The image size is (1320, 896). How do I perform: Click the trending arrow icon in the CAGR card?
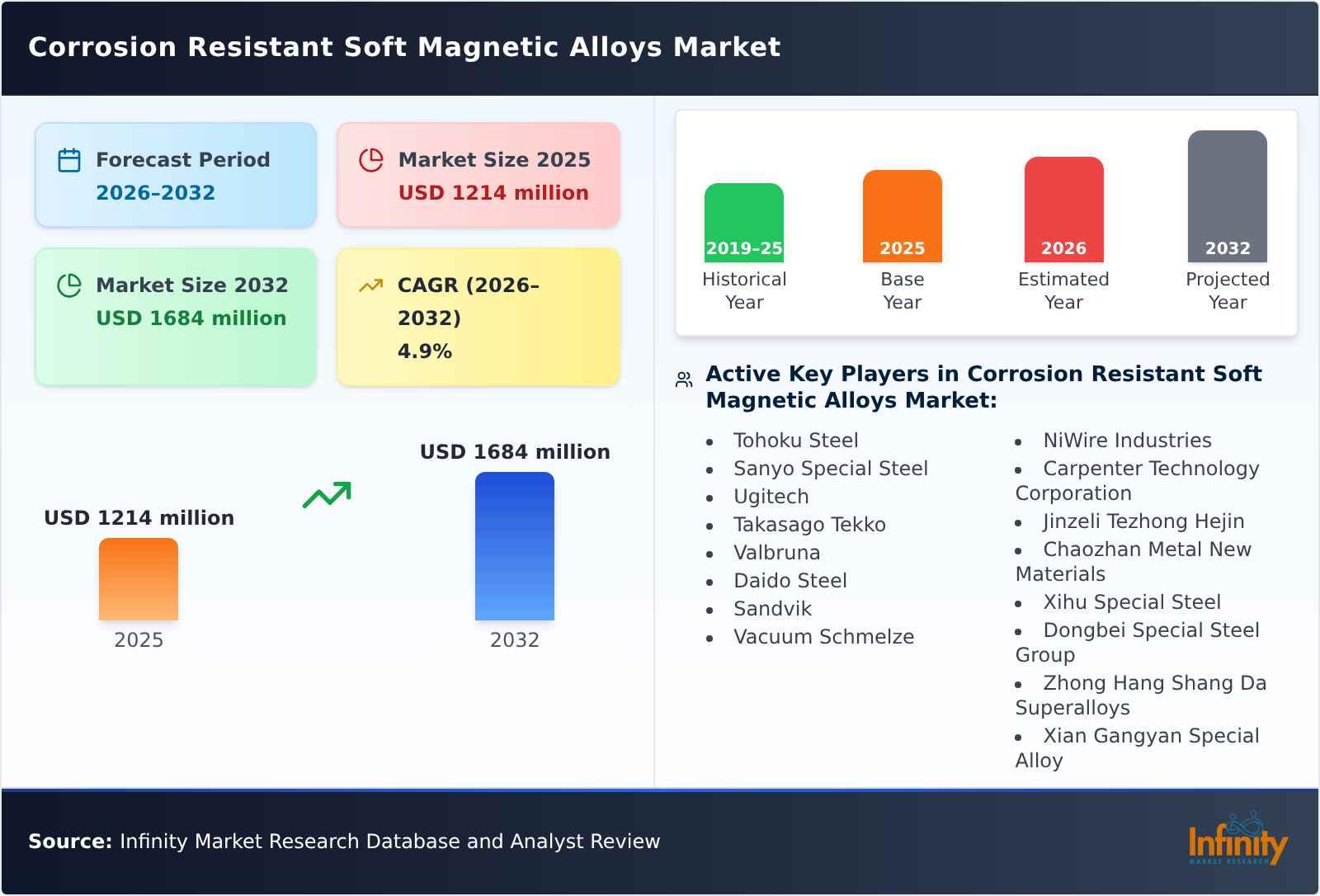372,285
